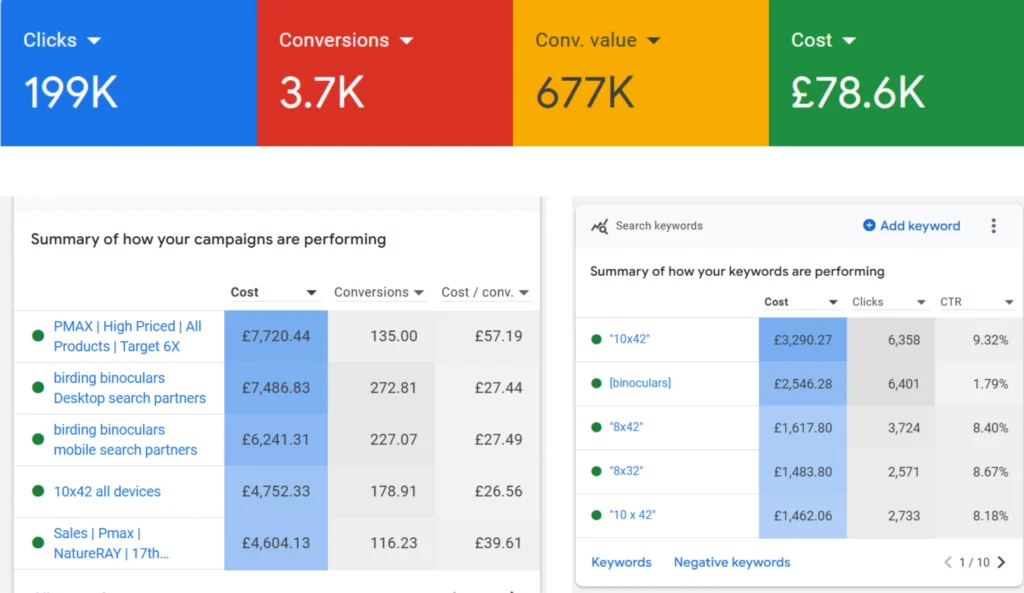Select the Keywords tab link
The width and height of the screenshot is (1024, 593).
(x=621, y=562)
